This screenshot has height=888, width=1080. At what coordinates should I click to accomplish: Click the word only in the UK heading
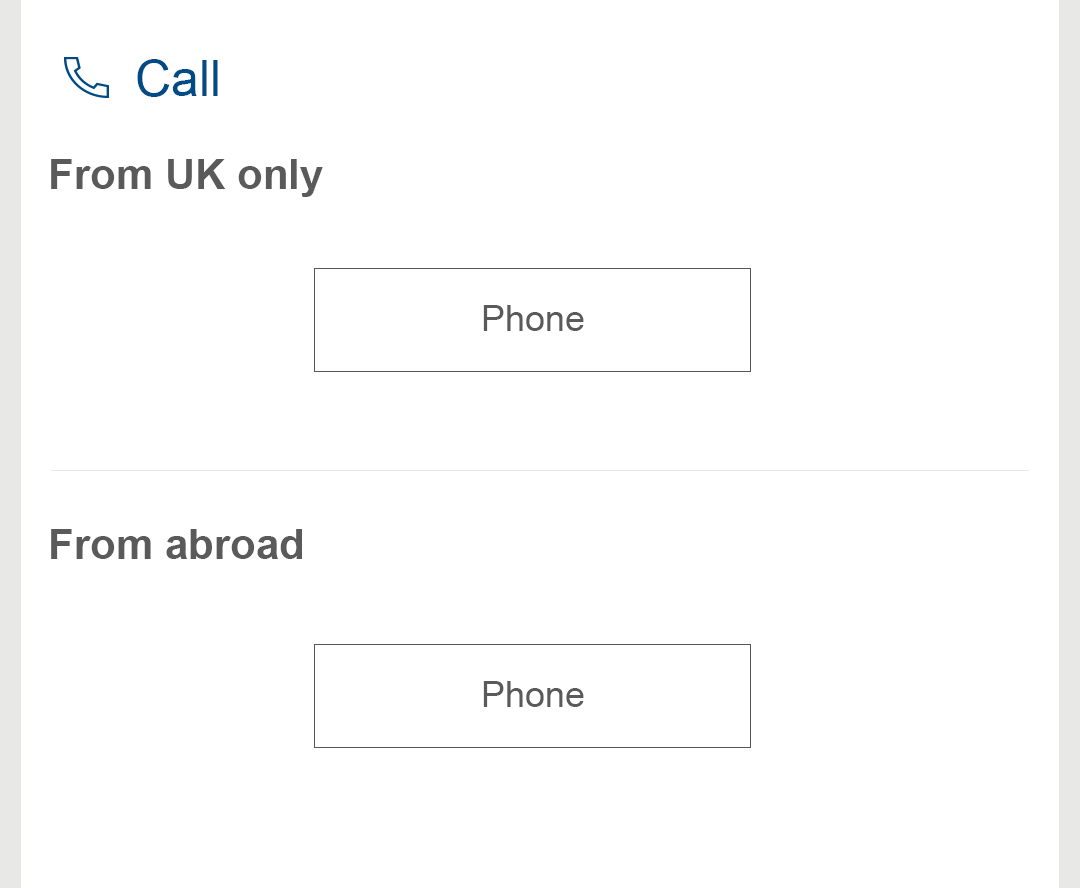280,176
